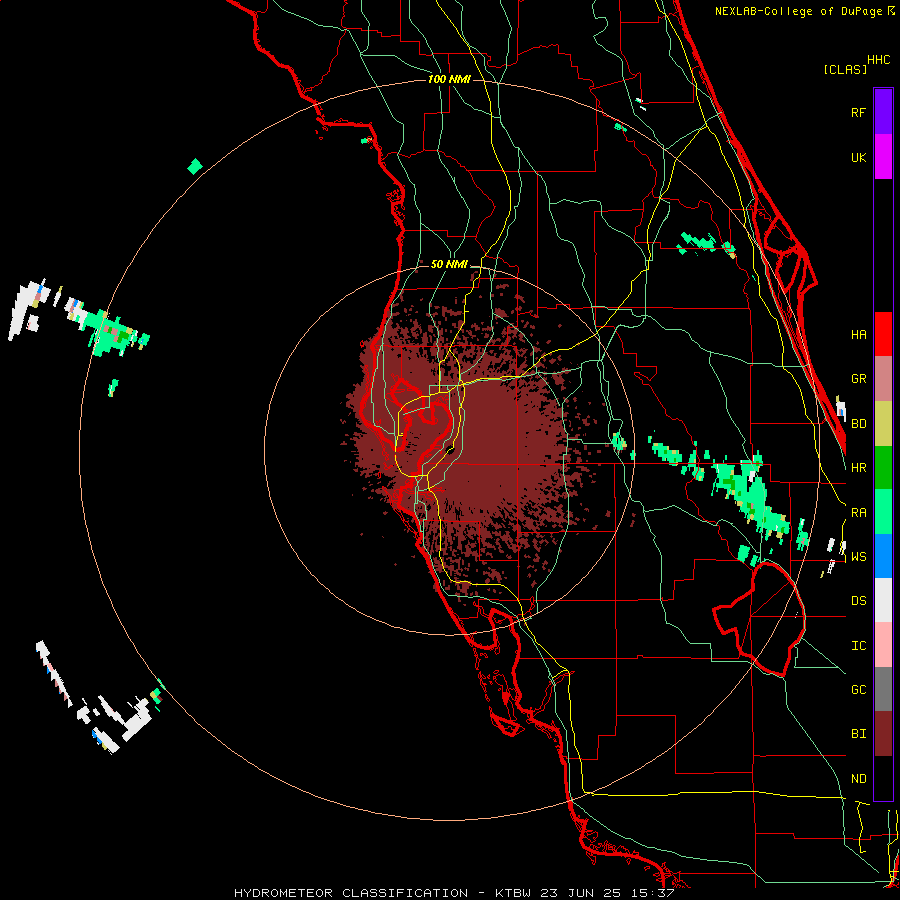Click the red HA legend swatch
This screenshot has height=900, width=900.
[x=883, y=334]
